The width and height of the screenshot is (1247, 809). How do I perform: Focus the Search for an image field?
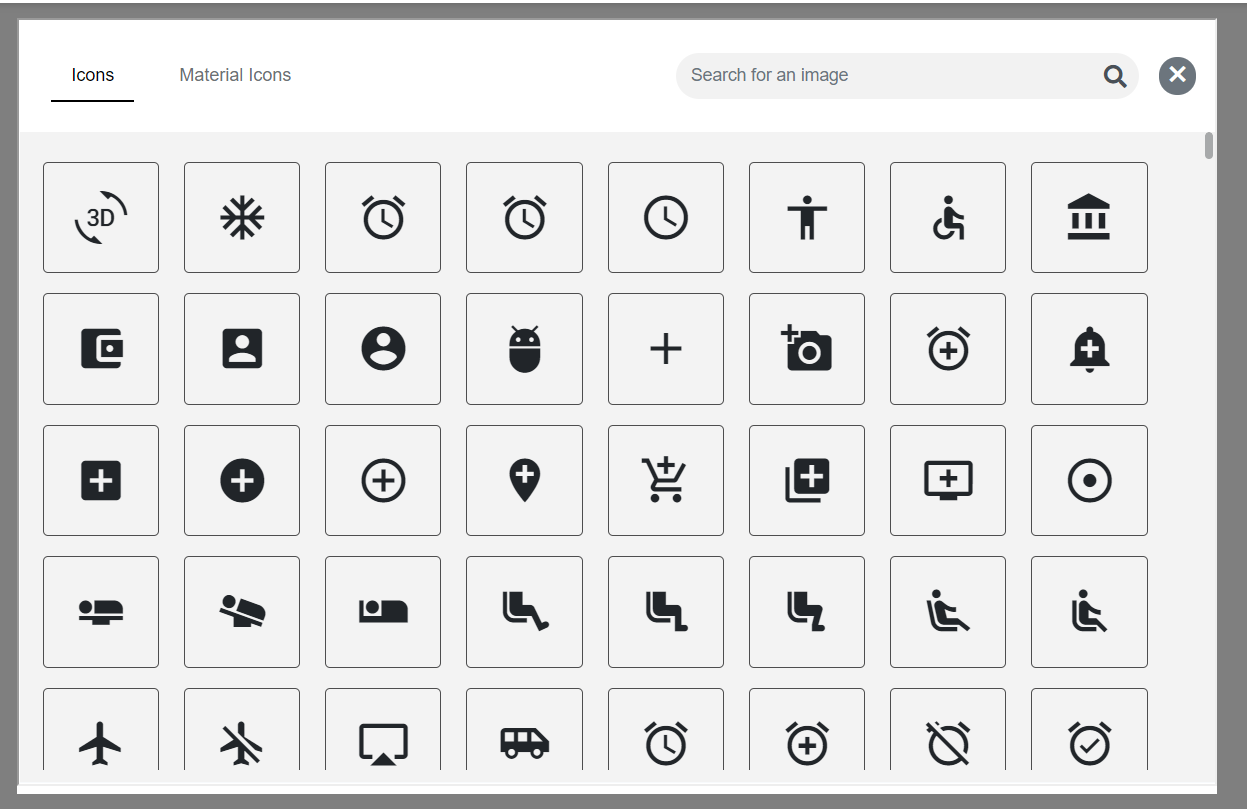(890, 75)
